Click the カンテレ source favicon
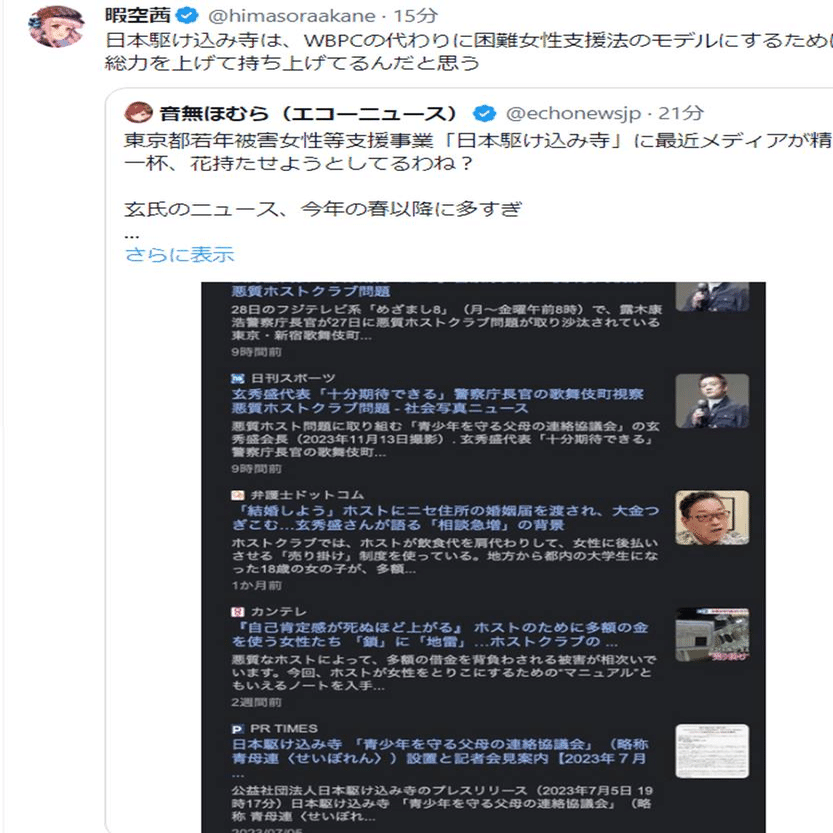This screenshot has width=833, height=833. (x=237, y=612)
